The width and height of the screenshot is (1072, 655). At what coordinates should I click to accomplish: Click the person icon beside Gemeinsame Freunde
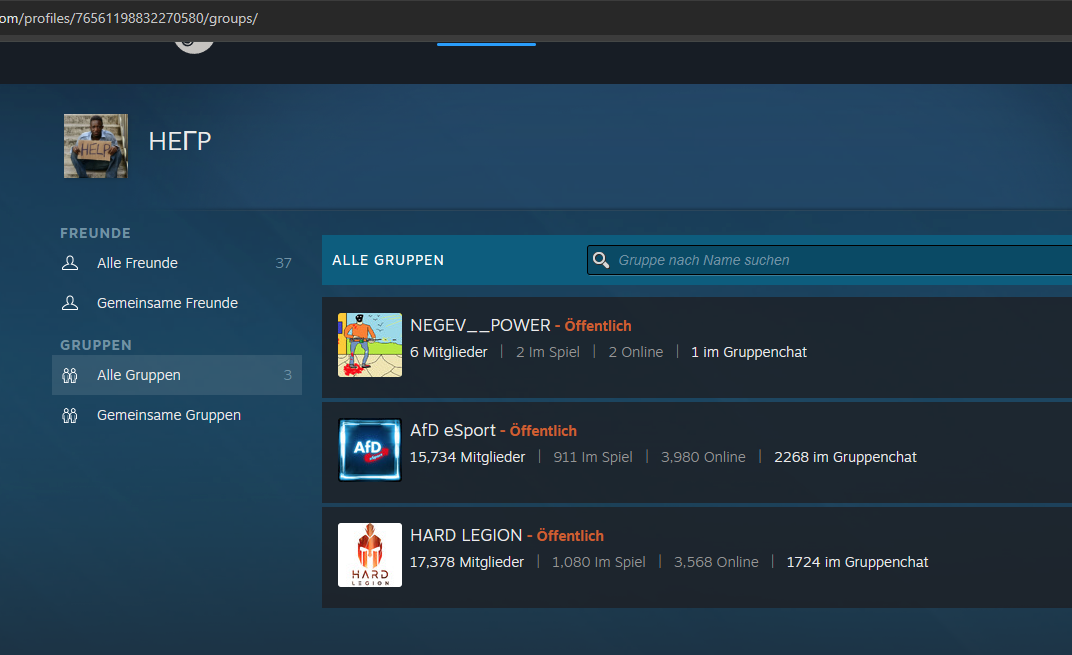[70, 303]
